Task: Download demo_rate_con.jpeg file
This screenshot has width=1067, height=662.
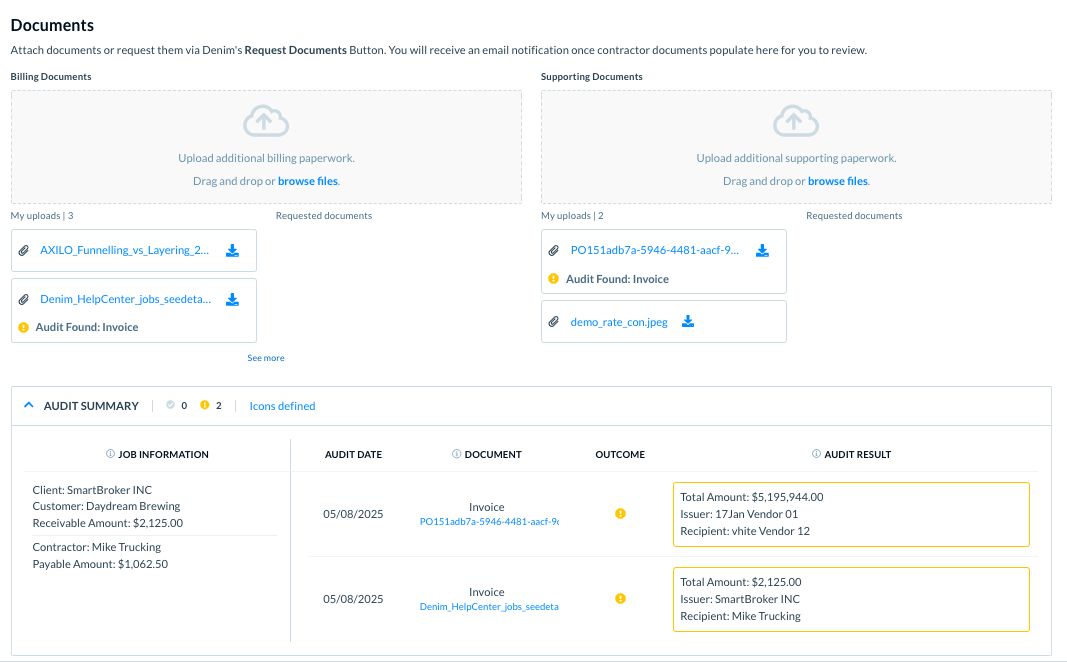Action: tap(688, 322)
